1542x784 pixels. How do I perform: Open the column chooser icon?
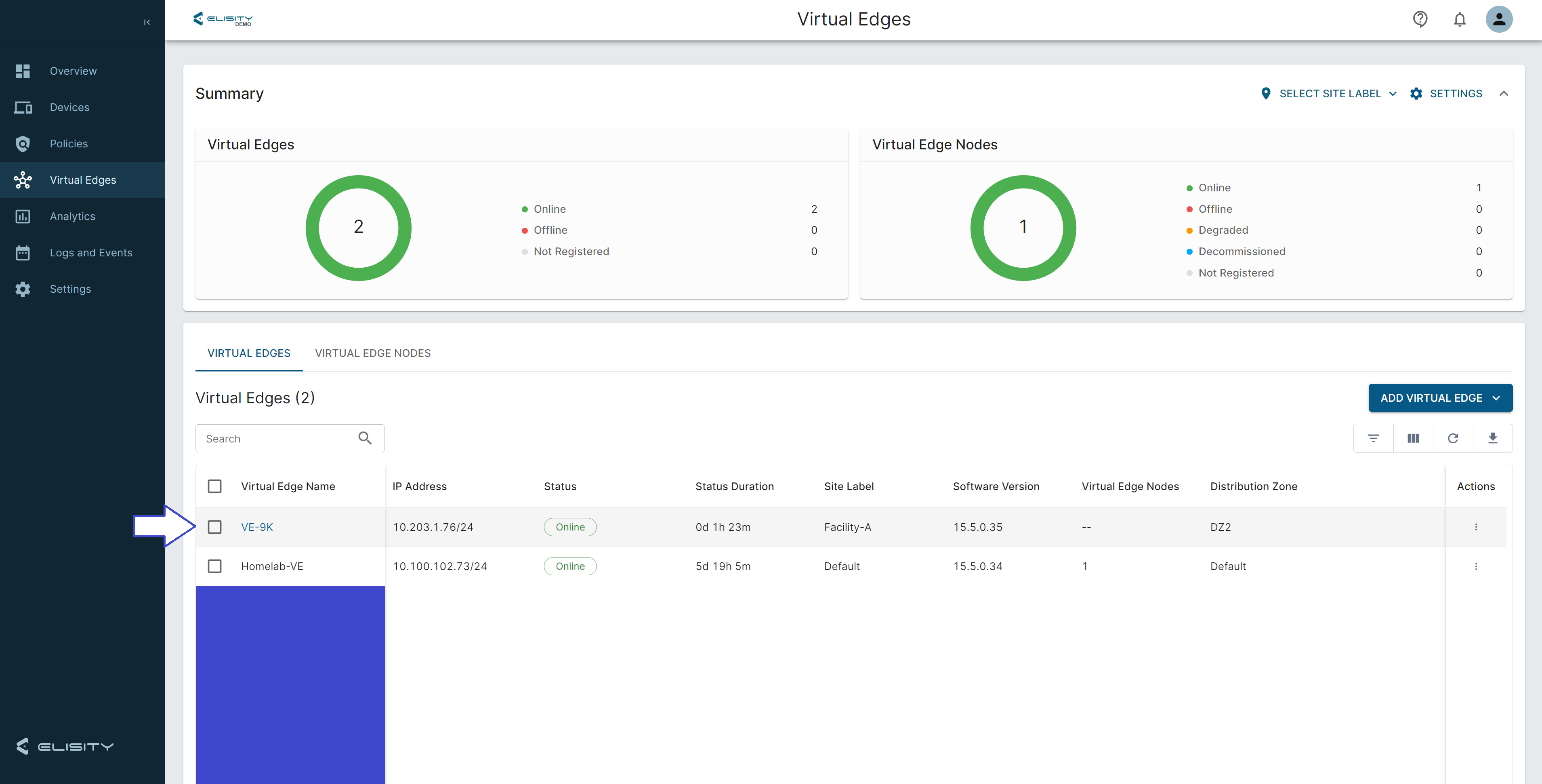pyautogui.click(x=1413, y=438)
